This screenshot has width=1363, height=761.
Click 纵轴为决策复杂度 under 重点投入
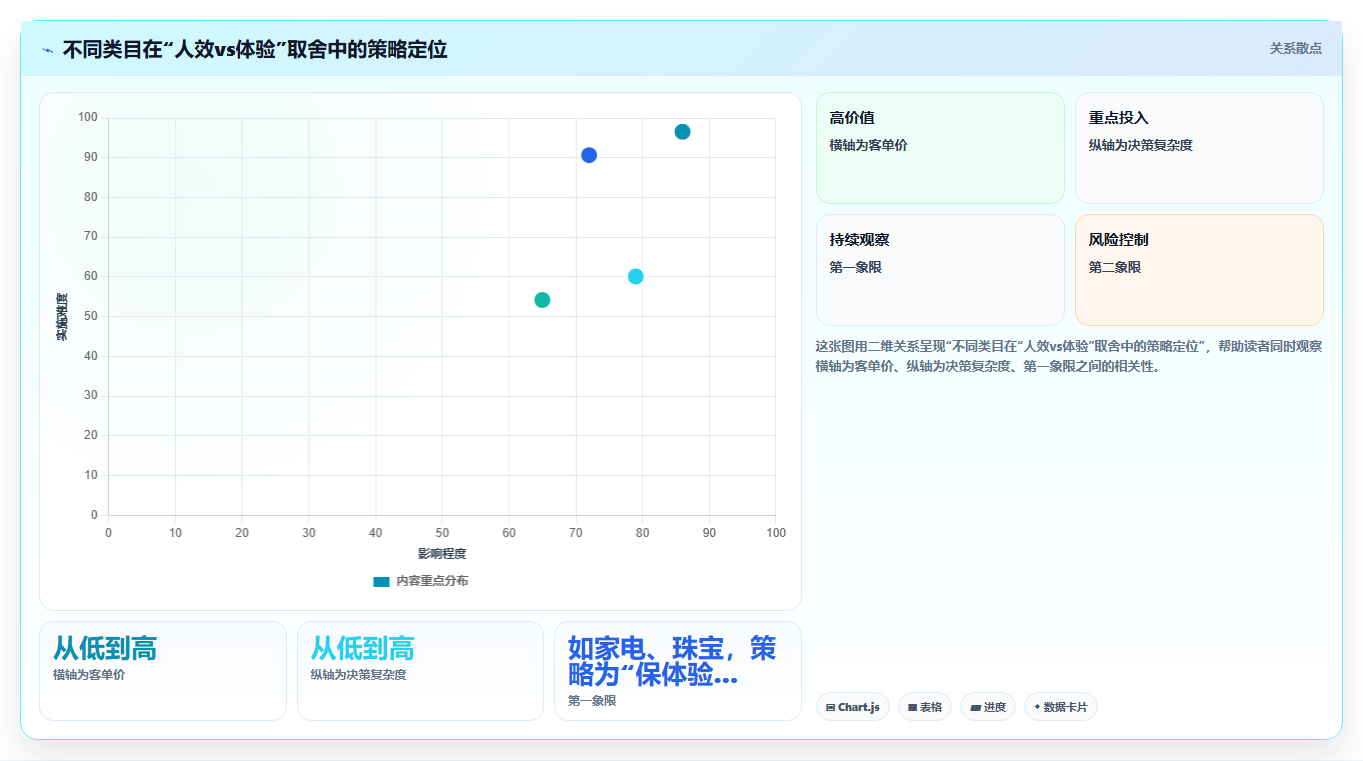point(1141,145)
